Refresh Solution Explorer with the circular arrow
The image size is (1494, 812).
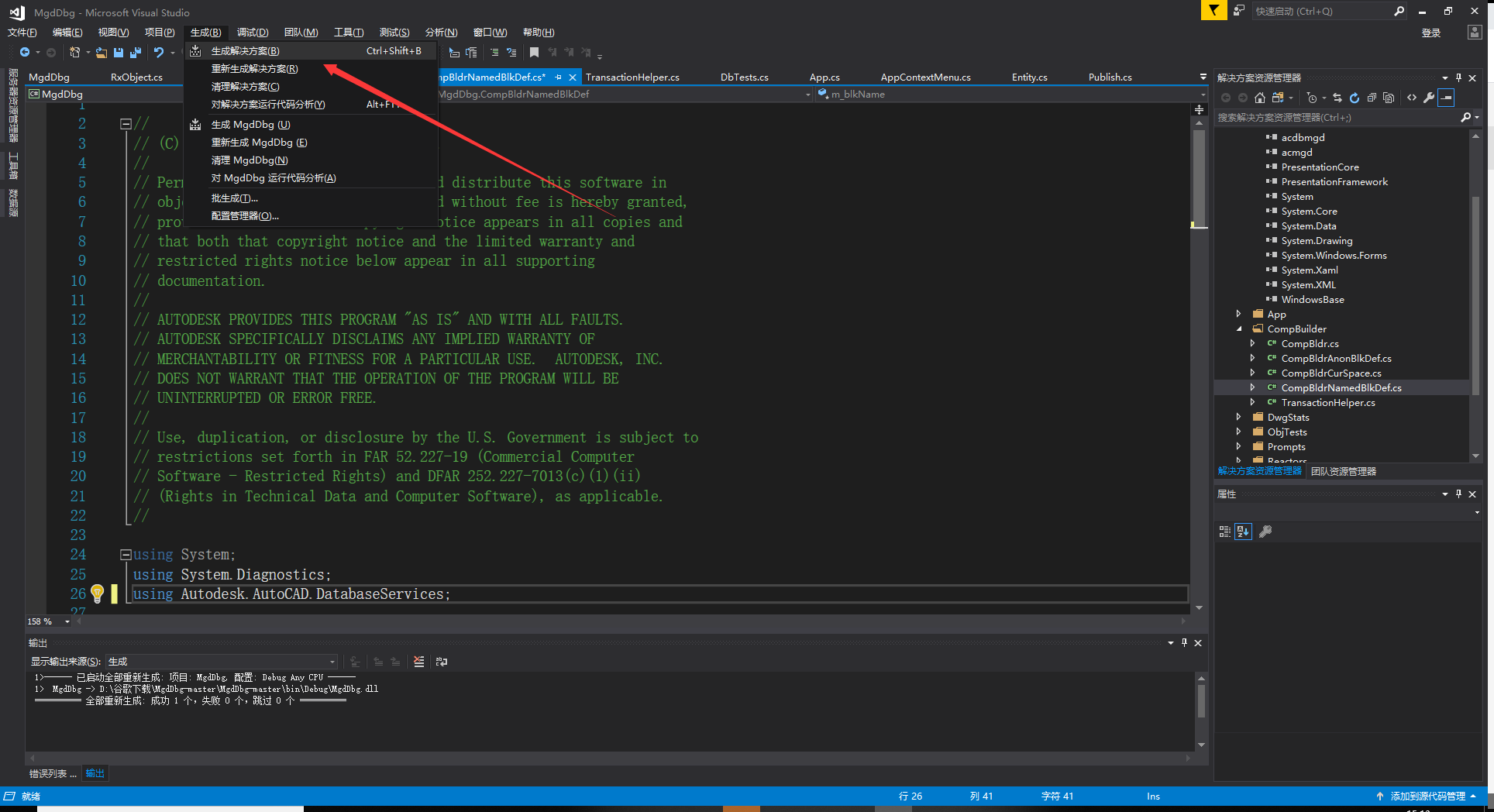(1355, 98)
